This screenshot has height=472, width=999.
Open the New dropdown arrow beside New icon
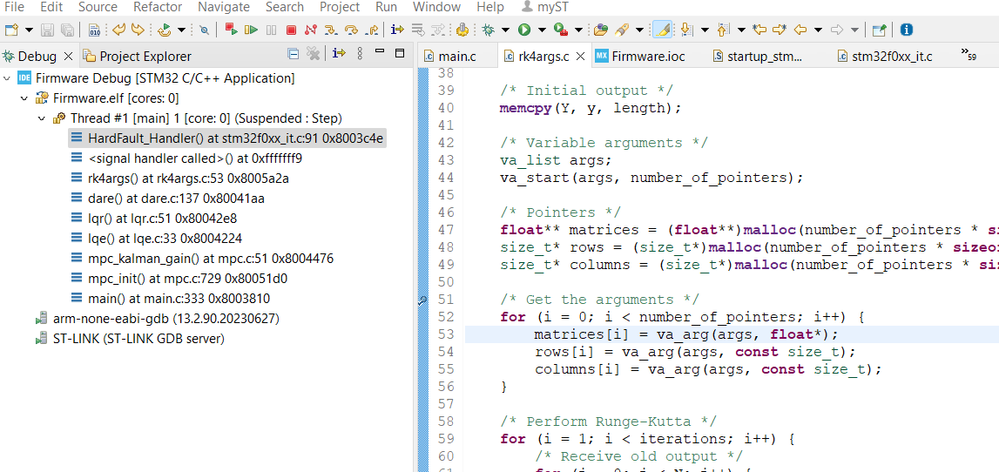pos(29,30)
